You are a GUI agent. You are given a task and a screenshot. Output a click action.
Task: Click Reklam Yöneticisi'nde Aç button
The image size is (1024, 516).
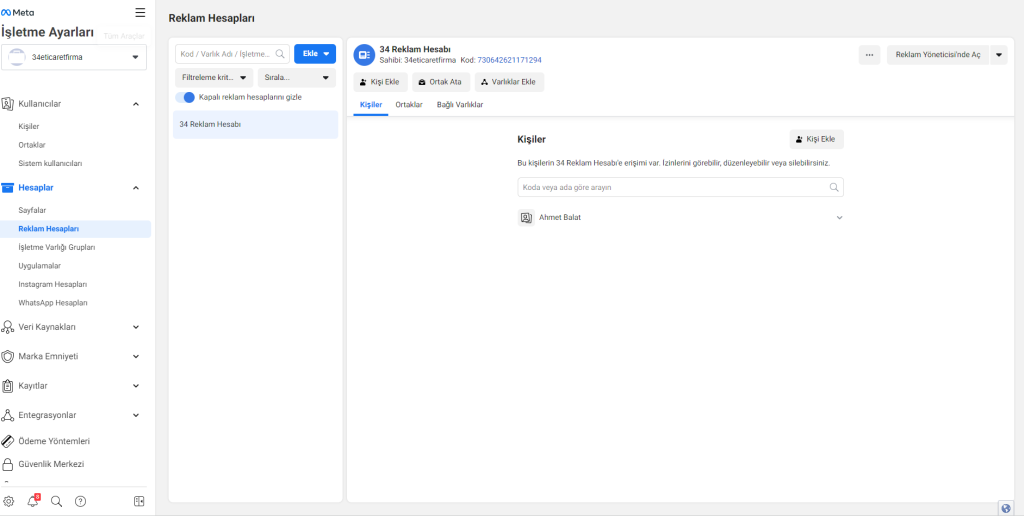pos(937,55)
